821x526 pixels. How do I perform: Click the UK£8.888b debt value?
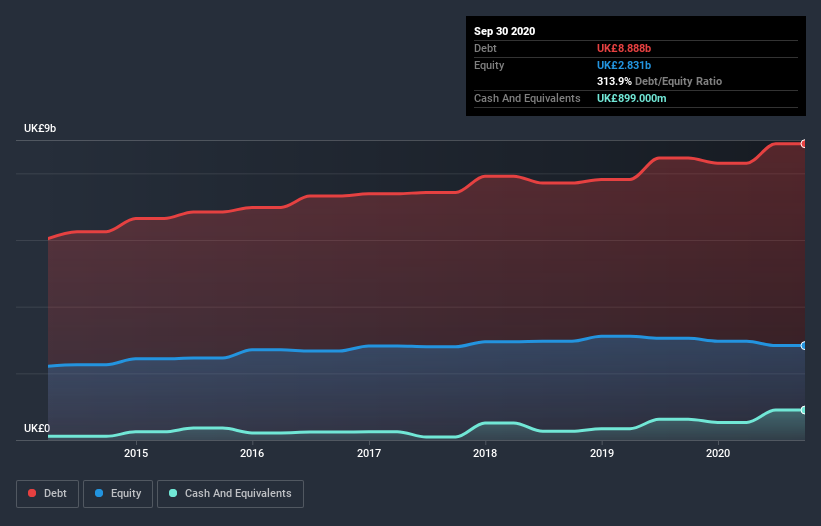[x=624, y=48]
